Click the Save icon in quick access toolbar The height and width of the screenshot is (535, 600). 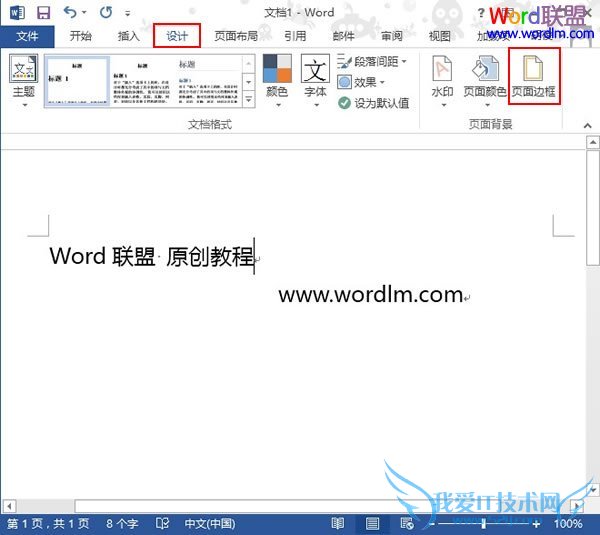43,13
